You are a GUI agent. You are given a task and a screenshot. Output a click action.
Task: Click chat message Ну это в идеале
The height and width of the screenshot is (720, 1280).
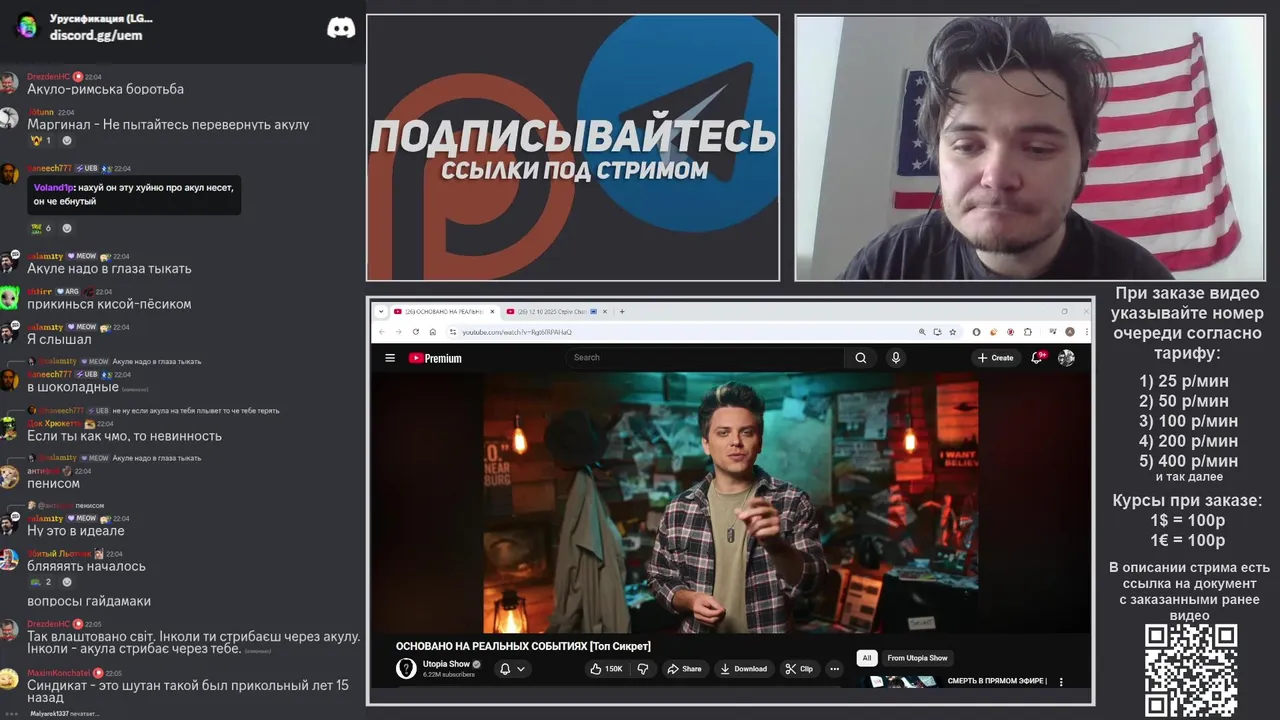click(76, 531)
